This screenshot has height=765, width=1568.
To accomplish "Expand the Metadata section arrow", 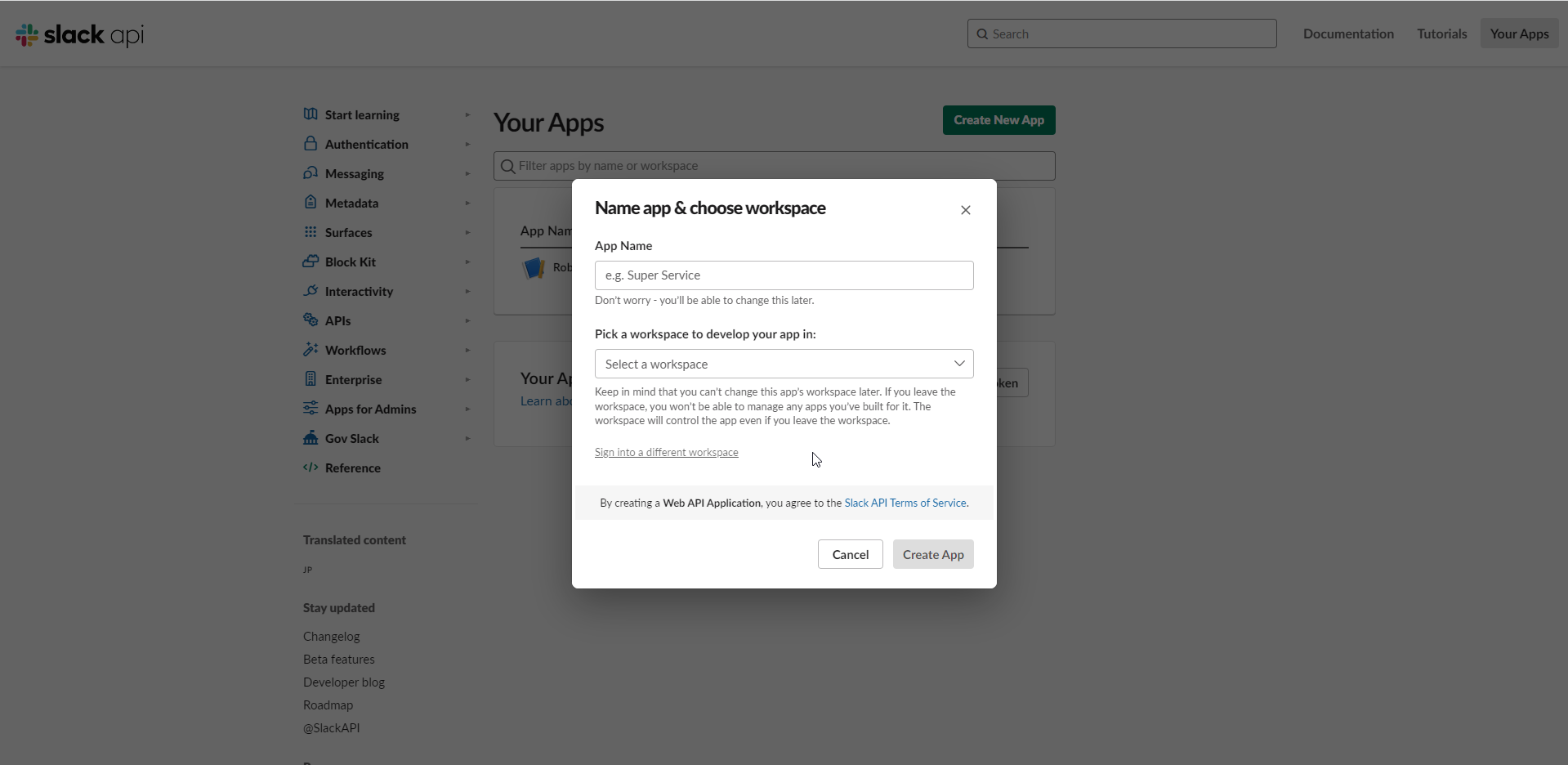I will pos(467,203).
